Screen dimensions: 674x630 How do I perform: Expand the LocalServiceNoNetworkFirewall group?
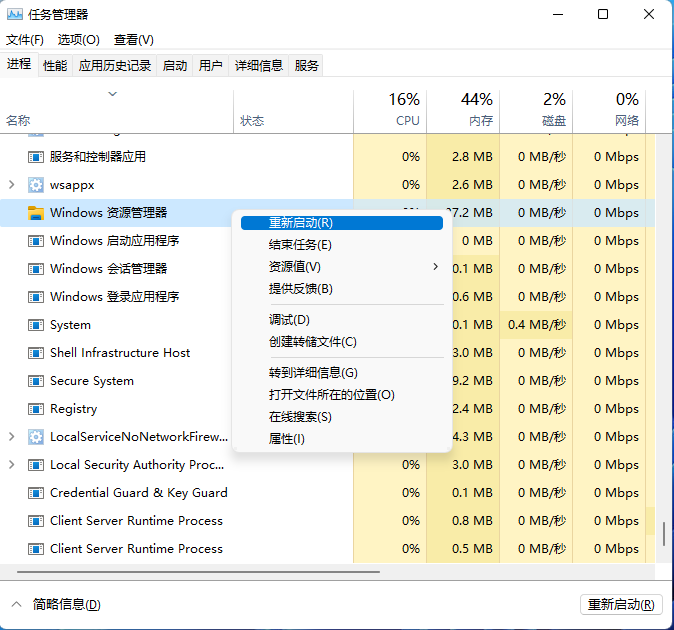click(12, 437)
